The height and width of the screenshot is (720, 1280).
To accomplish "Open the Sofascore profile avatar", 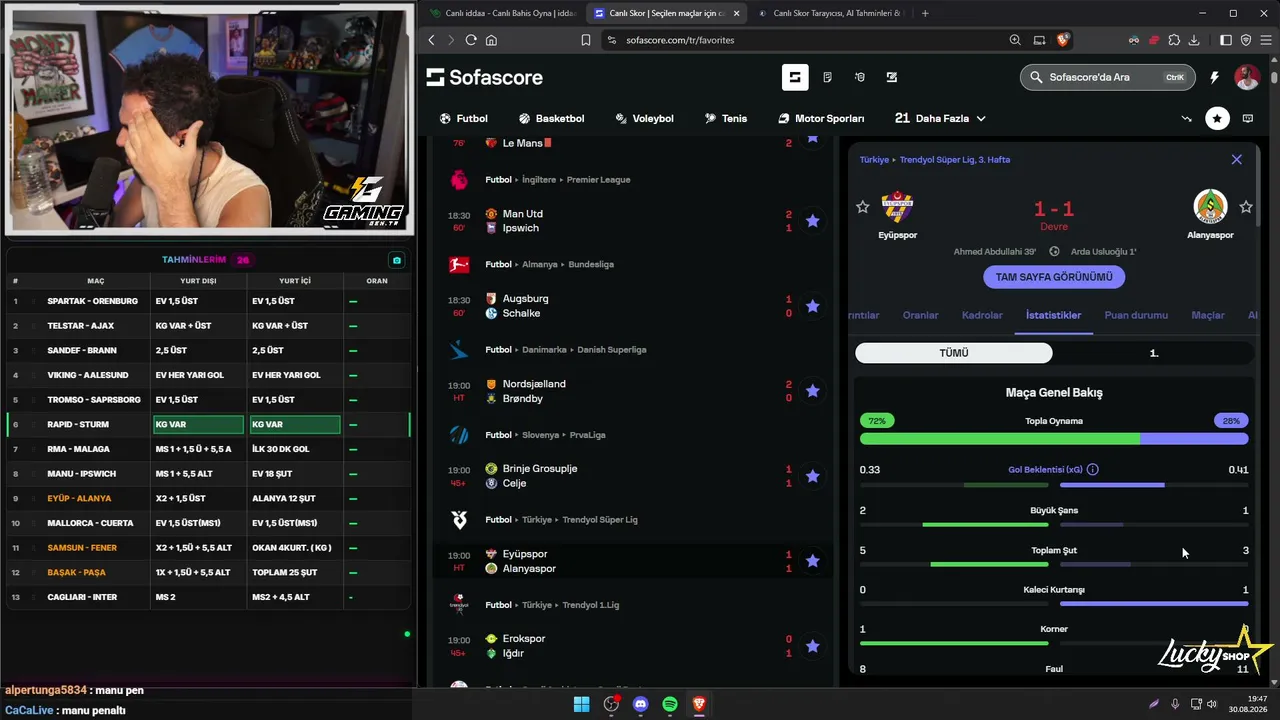I will (x=1246, y=77).
